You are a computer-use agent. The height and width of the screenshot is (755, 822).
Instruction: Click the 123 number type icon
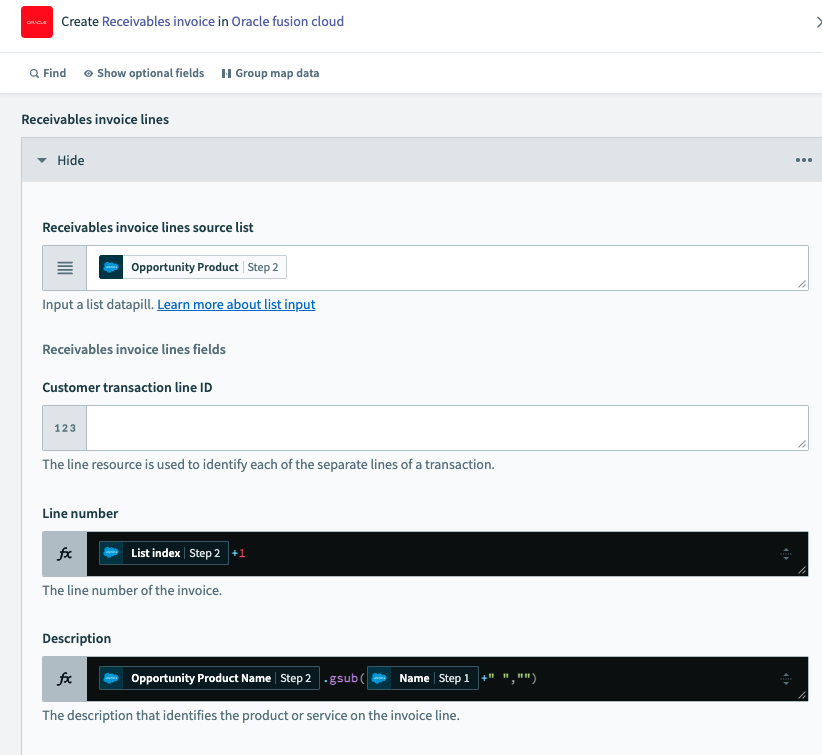(65, 428)
